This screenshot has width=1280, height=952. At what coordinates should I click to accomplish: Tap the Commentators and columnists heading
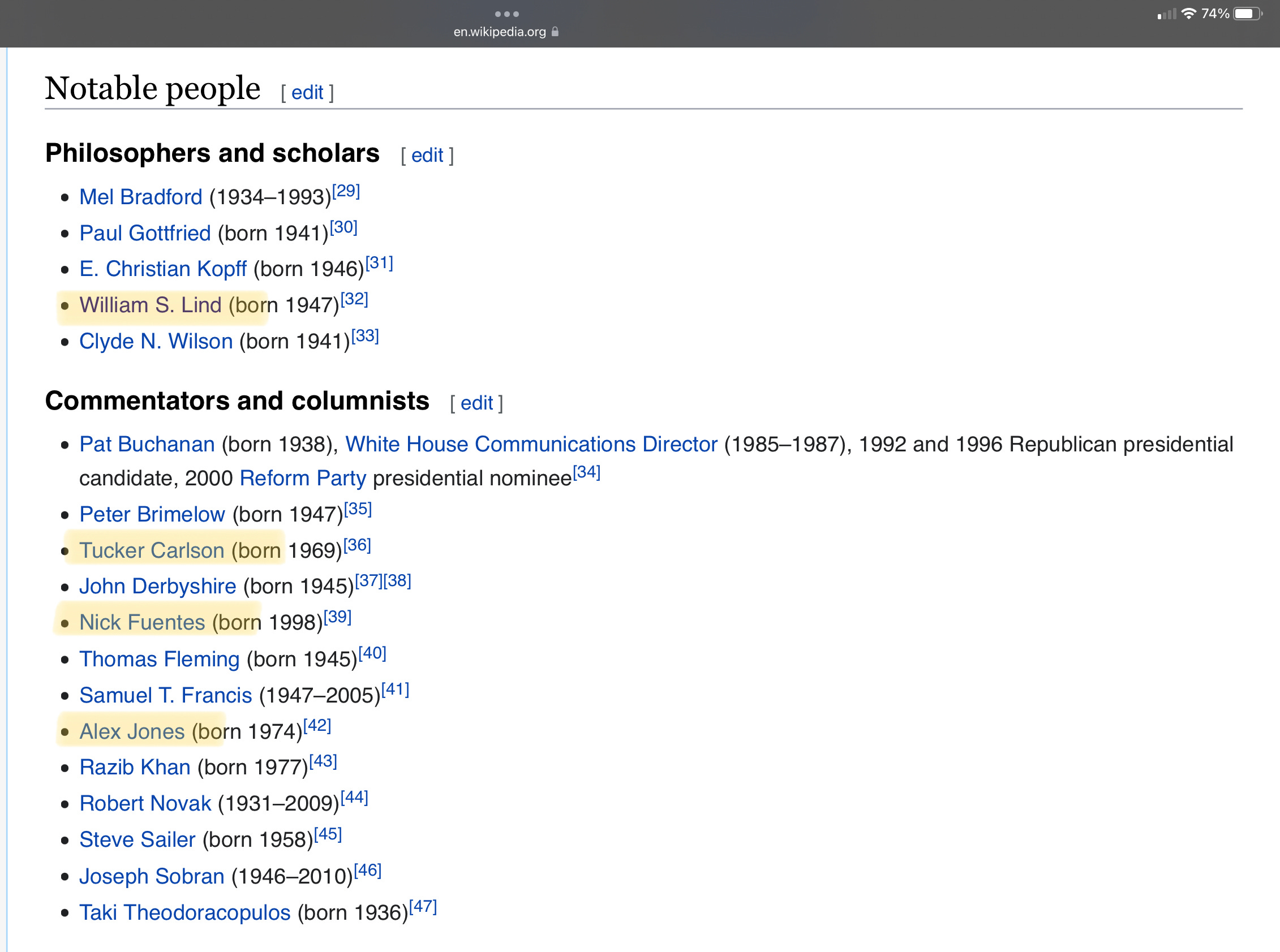click(x=237, y=401)
